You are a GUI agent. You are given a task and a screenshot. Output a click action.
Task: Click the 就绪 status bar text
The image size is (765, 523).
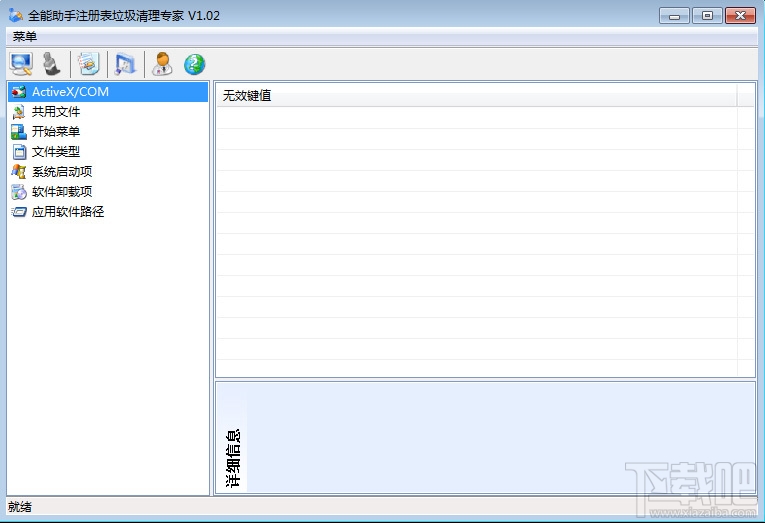[20, 507]
